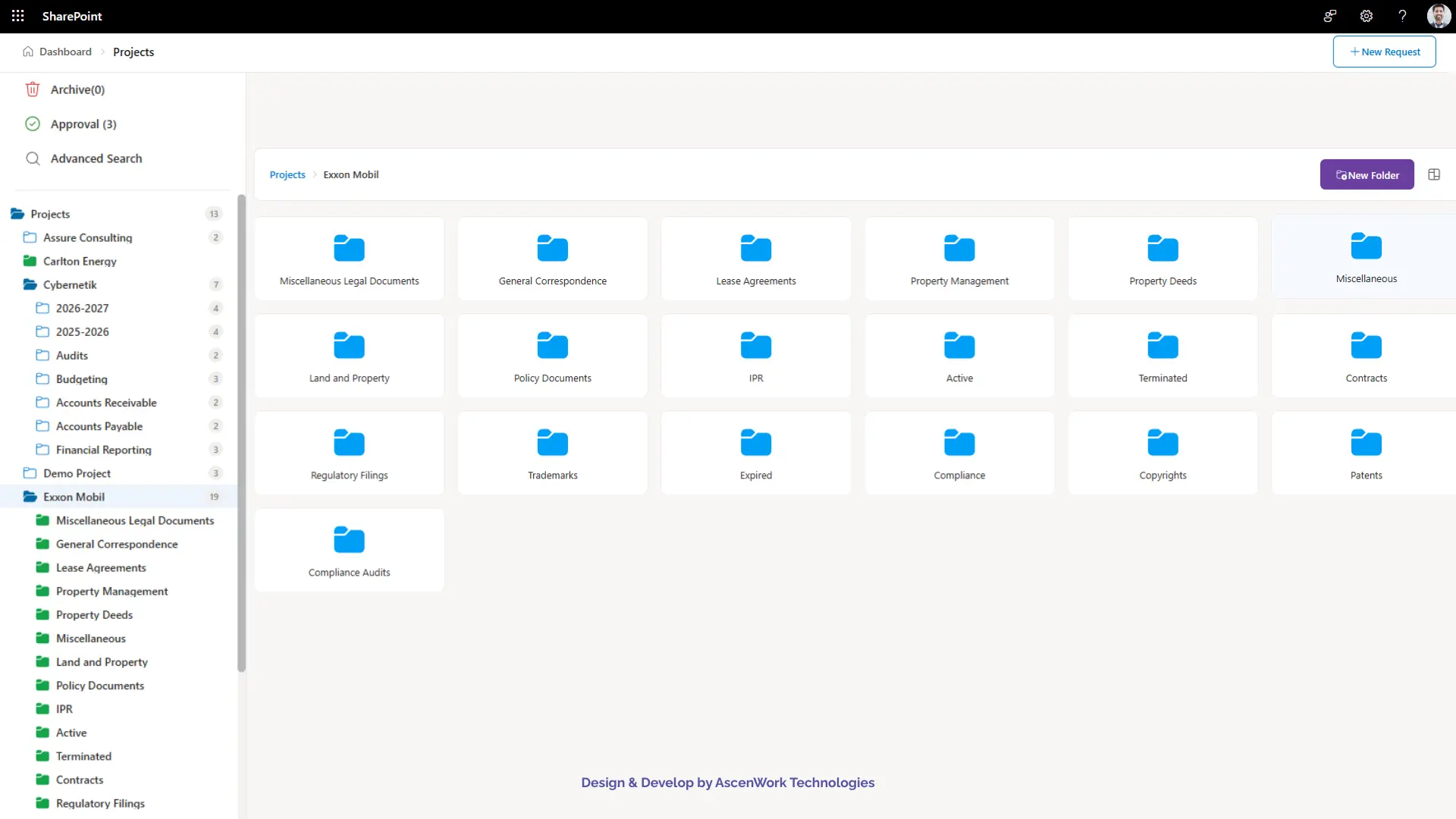Viewport: 1456px width, 819px height.
Task: Collapse the Projects root tree folder
Action: 17,214
